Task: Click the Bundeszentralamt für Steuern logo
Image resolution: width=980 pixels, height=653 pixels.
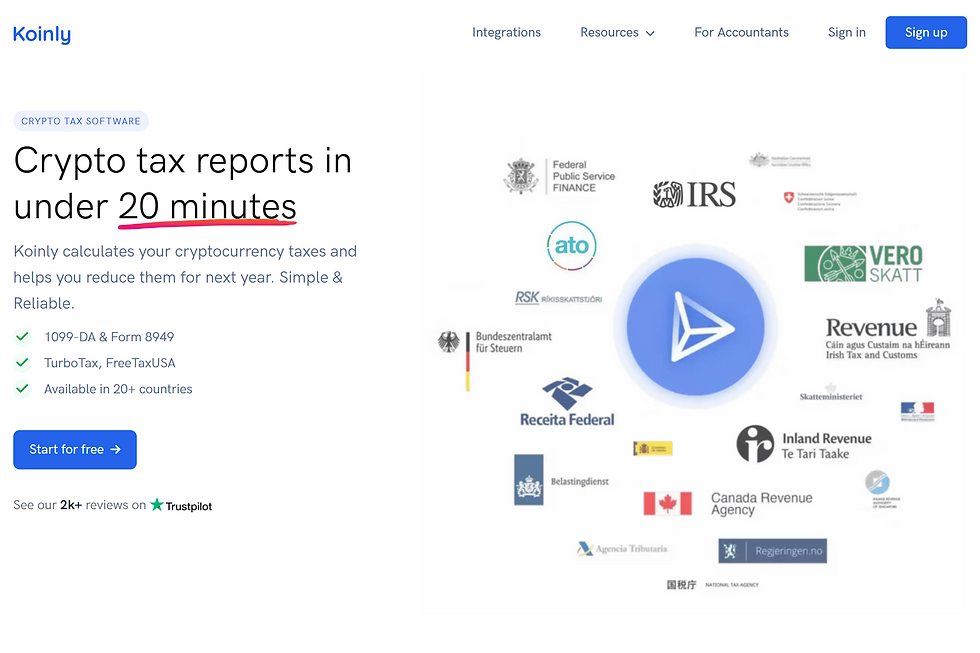Action: [x=494, y=361]
